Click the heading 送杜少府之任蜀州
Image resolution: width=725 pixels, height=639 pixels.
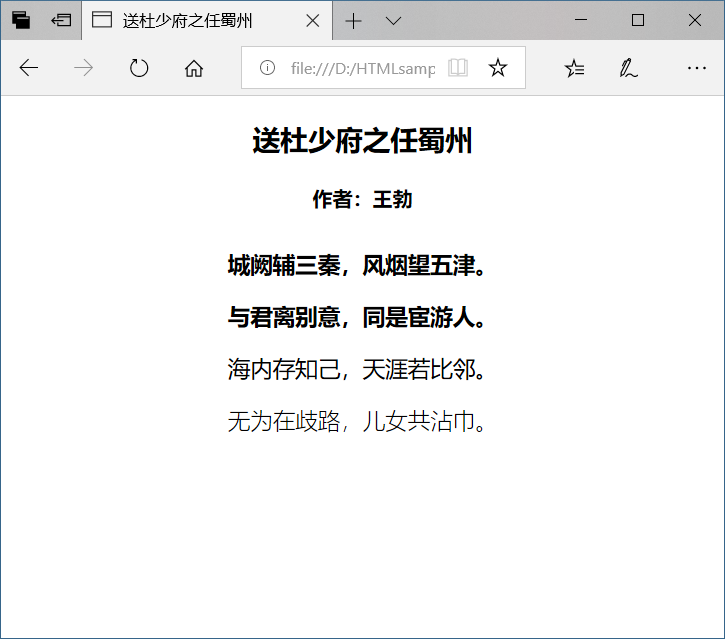point(362,141)
